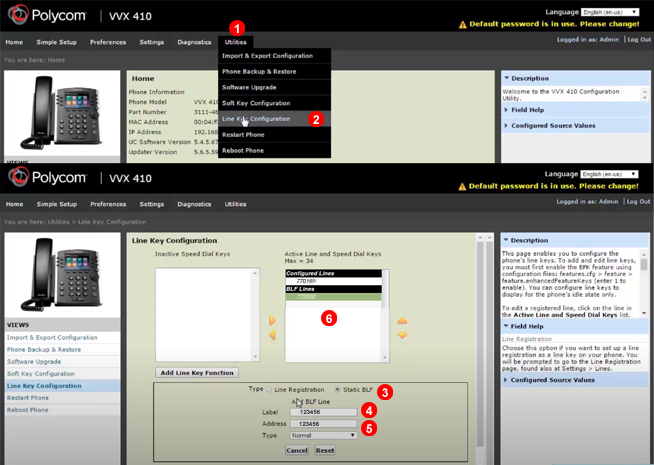This screenshot has width=654, height=465.
Task: Open Diagnostics in the lower navigation bar
Action: 194,204
